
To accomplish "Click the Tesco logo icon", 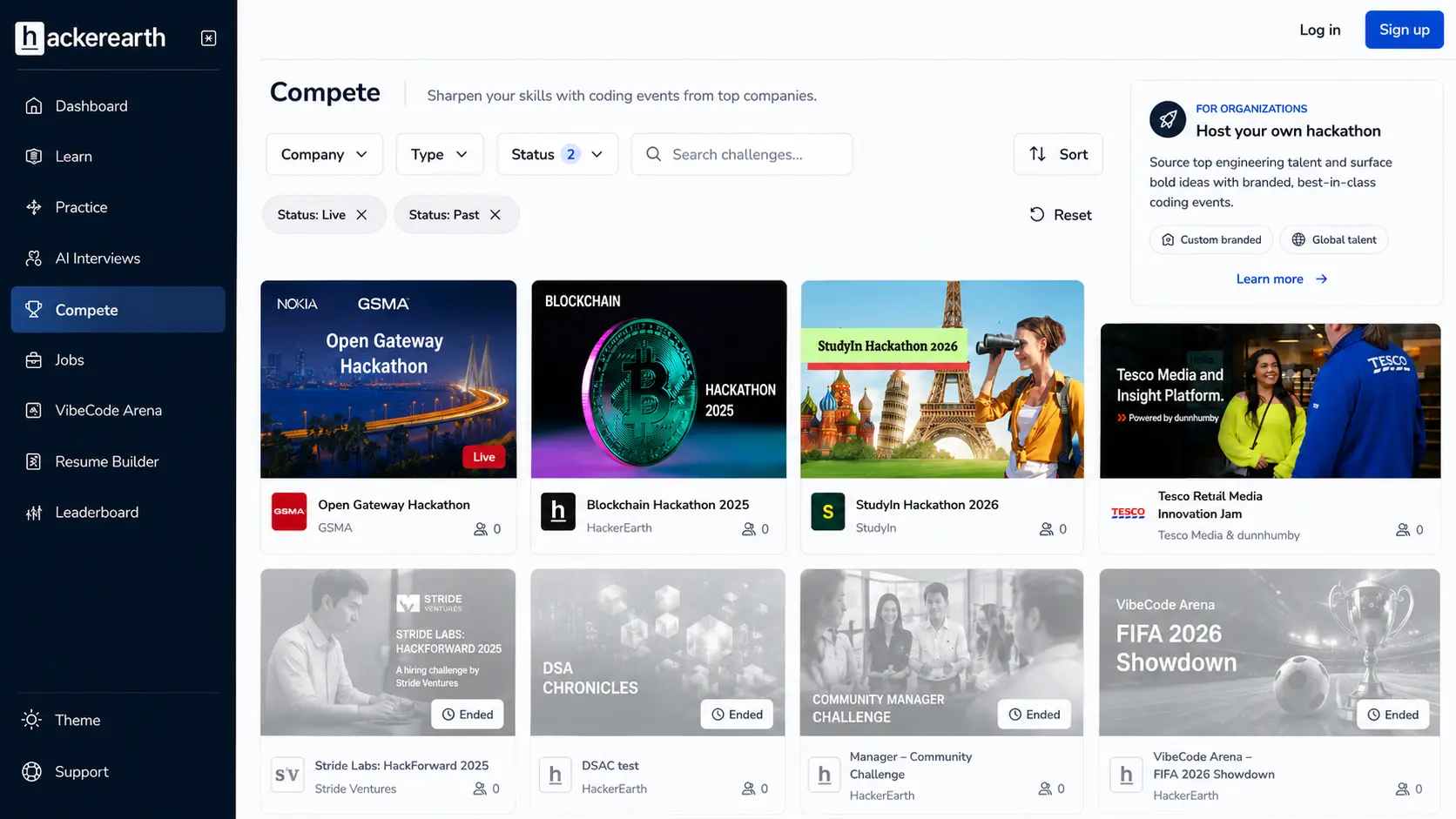I will pyautogui.click(x=1128, y=514).
